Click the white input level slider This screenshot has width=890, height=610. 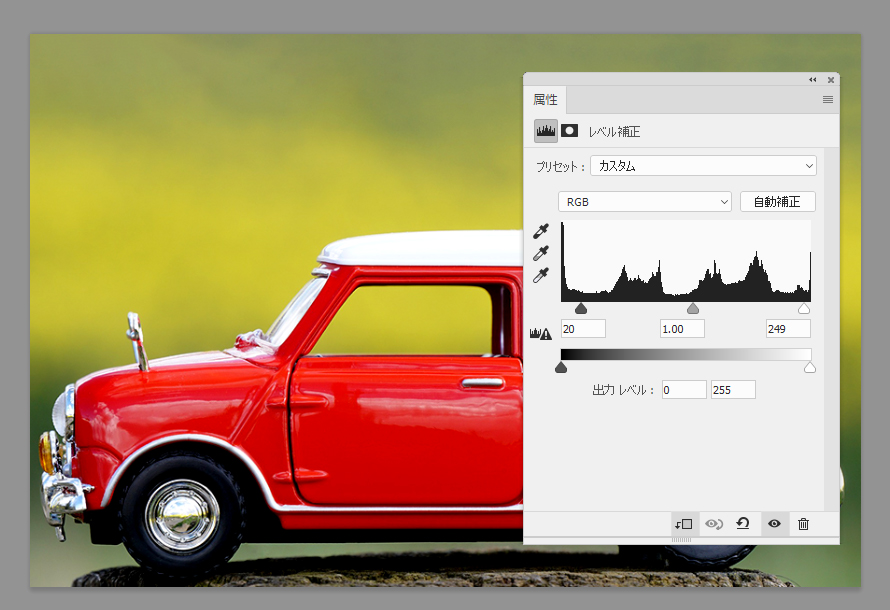(x=804, y=308)
